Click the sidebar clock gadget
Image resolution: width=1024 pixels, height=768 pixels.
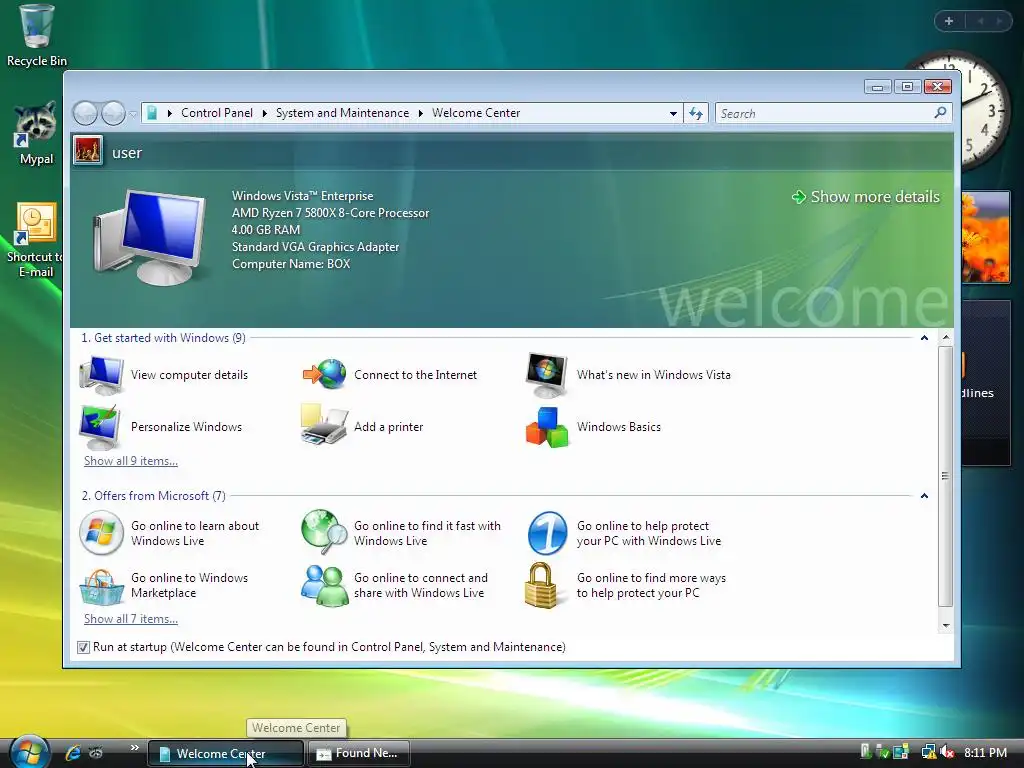click(985, 111)
